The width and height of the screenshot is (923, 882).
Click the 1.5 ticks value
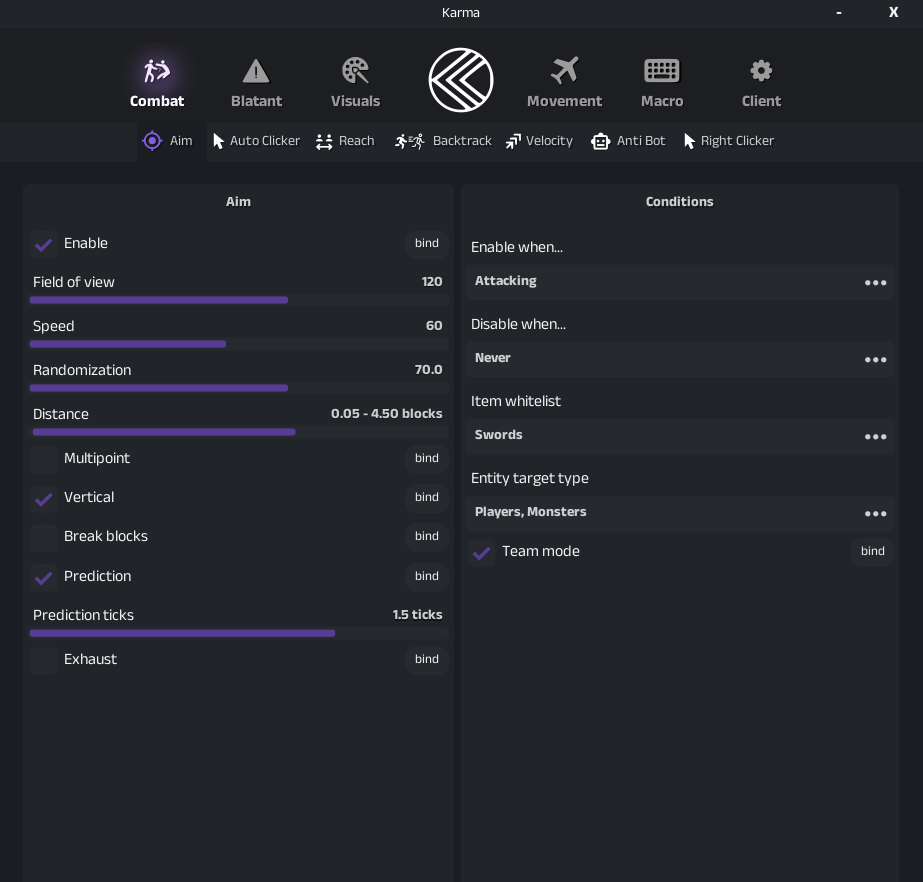[x=417, y=615]
